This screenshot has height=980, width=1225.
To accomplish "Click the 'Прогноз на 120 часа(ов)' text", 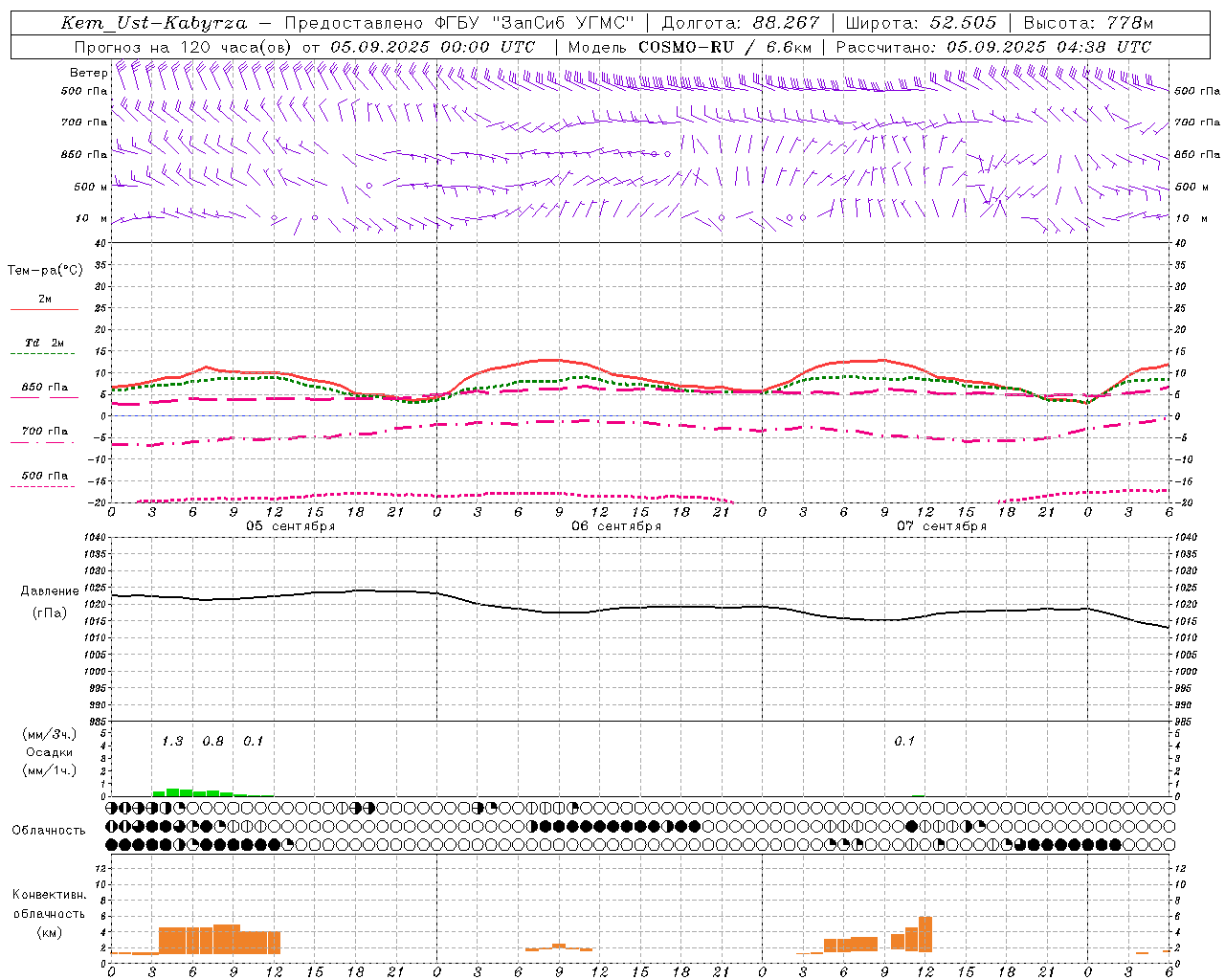I will click(183, 47).
